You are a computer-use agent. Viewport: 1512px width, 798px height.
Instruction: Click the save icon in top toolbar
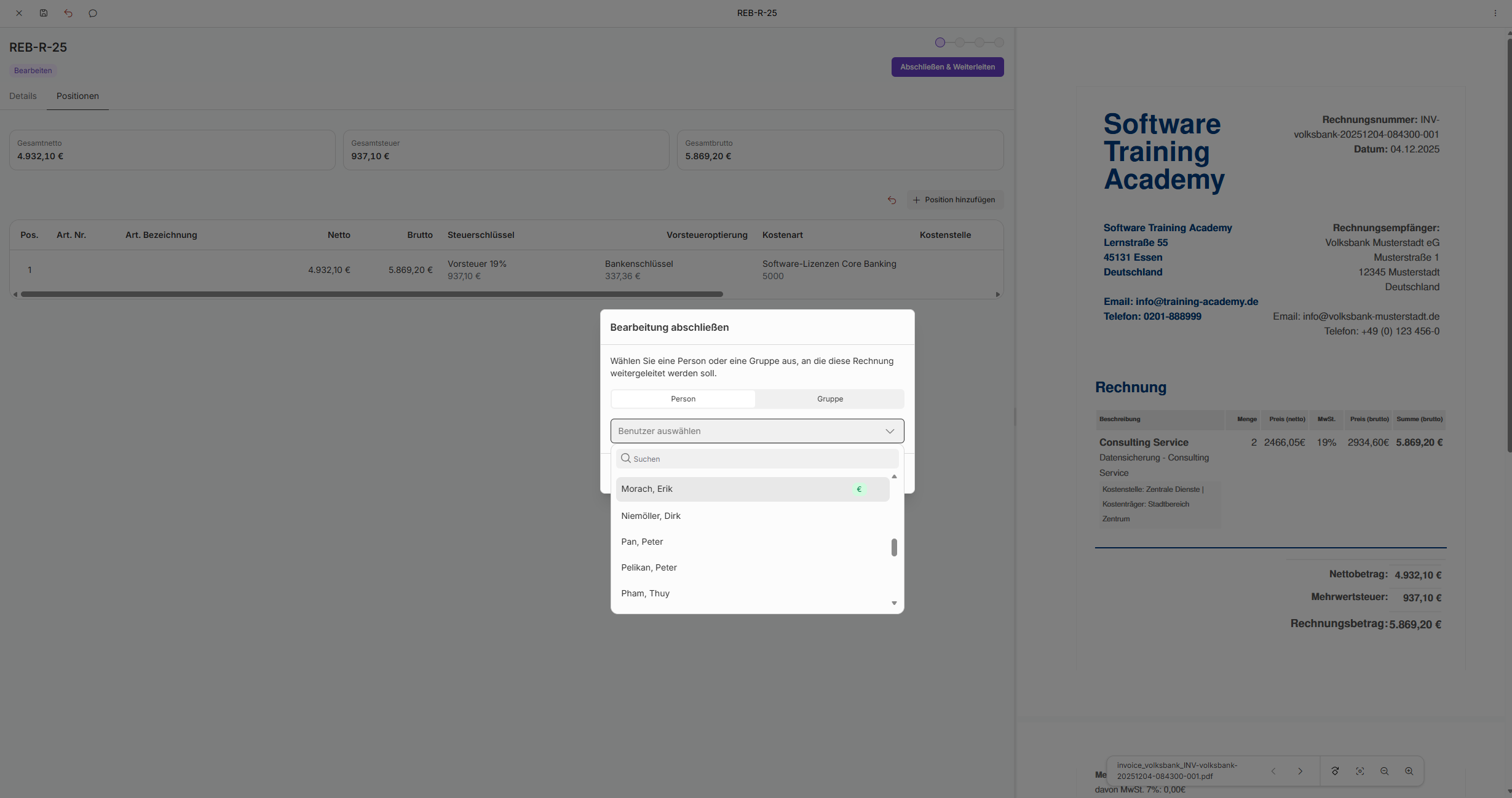pos(44,13)
